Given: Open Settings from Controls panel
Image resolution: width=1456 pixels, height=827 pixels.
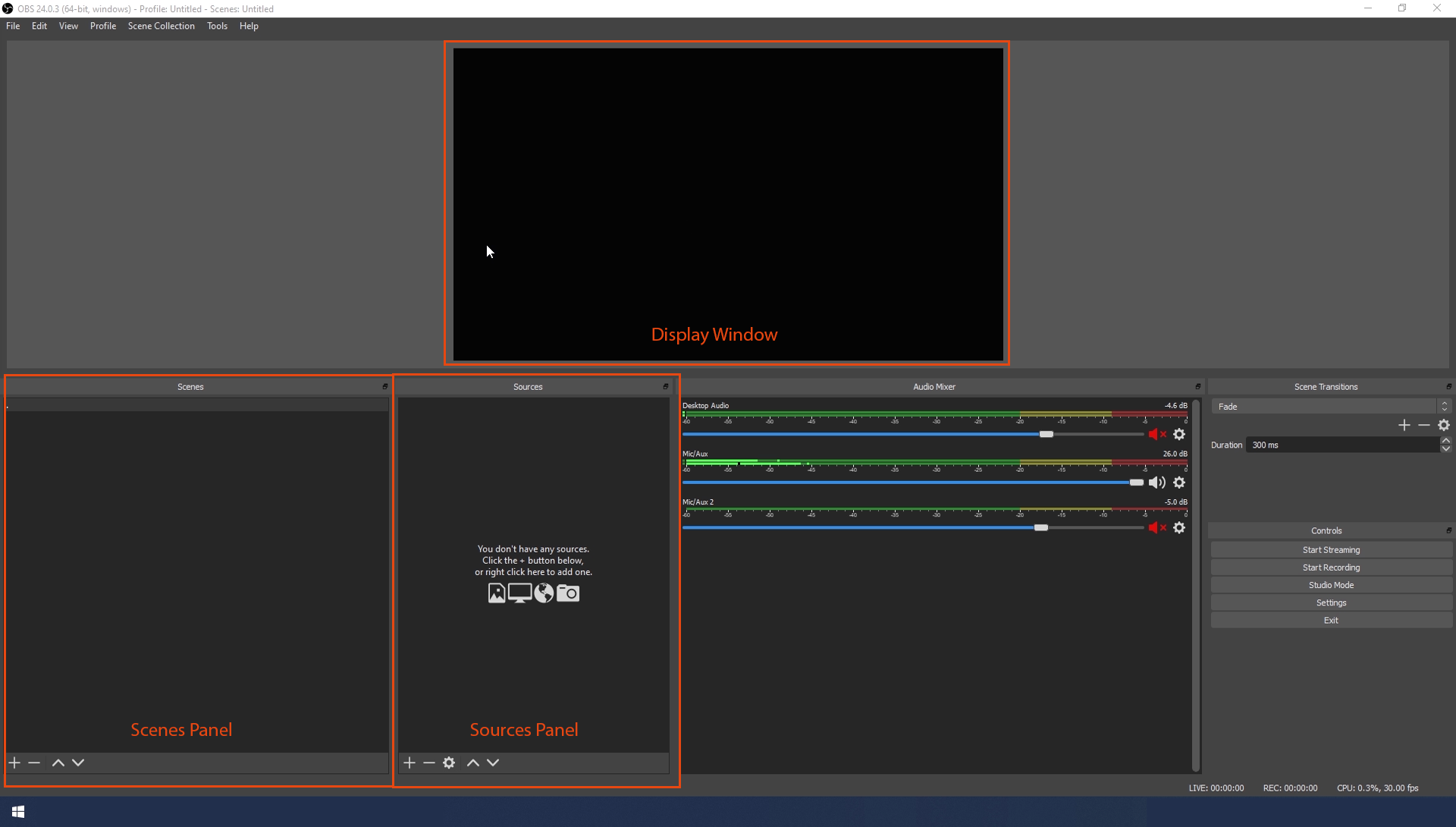Looking at the screenshot, I should coord(1331,602).
